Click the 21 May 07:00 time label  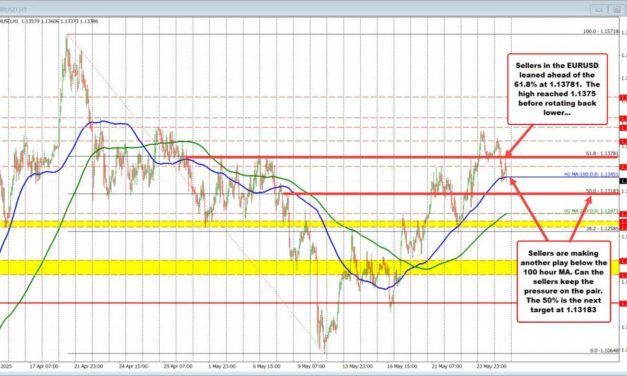(x=447, y=366)
